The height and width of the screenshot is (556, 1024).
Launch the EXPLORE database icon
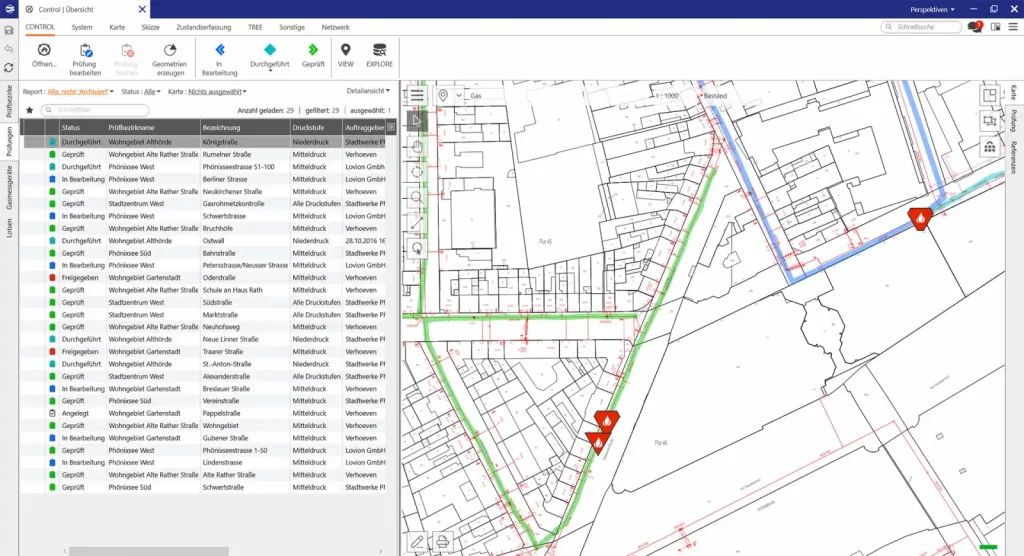tap(379, 49)
